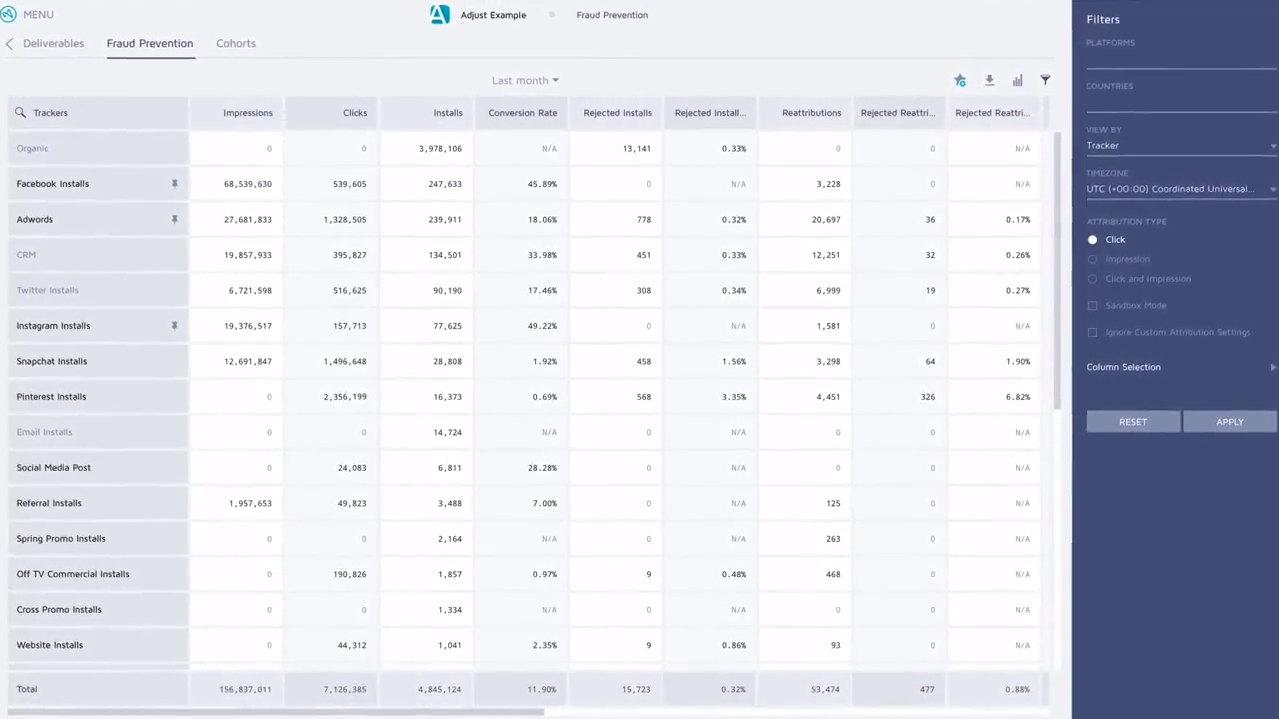
Task: Open the Last month date range dropdown
Action: tap(525, 80)
